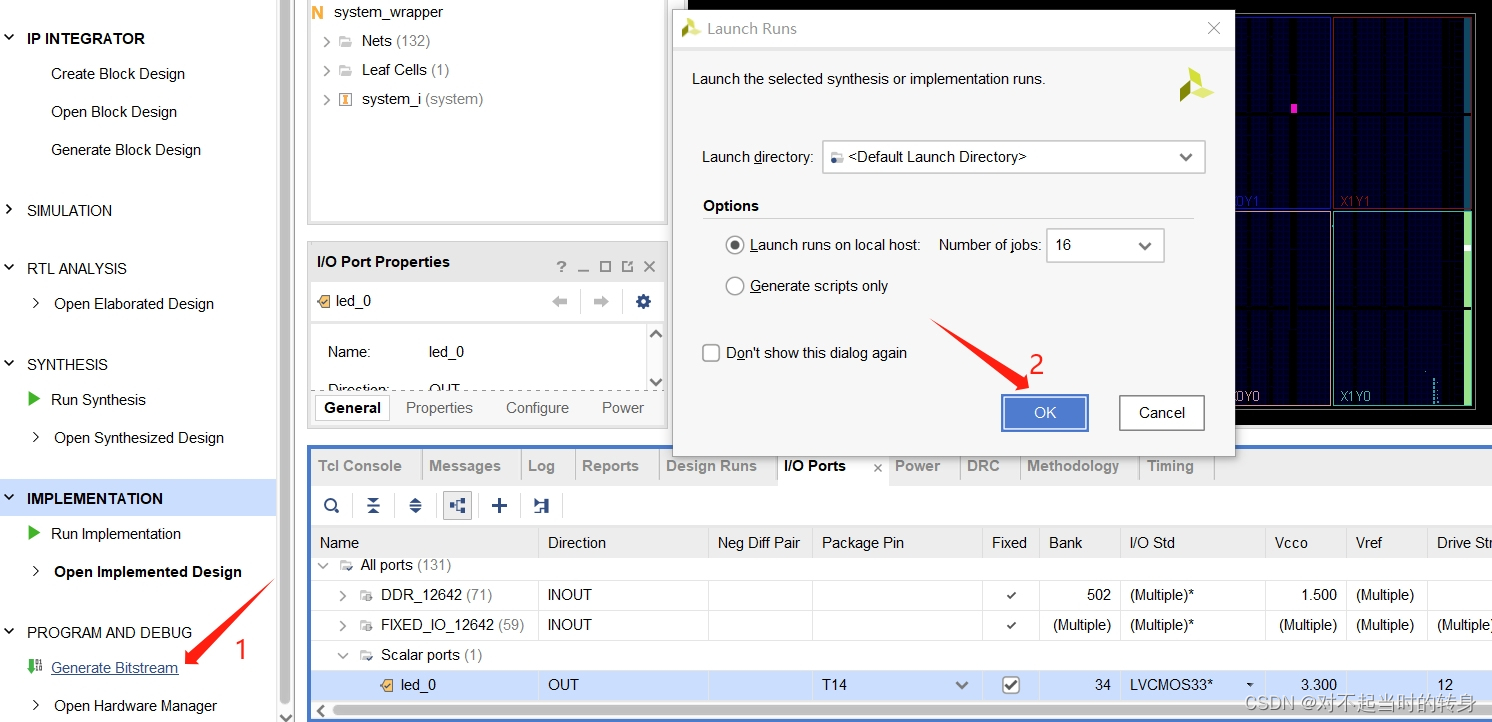Click the Nets folder icon in the netlist tree

click(346, 41)
